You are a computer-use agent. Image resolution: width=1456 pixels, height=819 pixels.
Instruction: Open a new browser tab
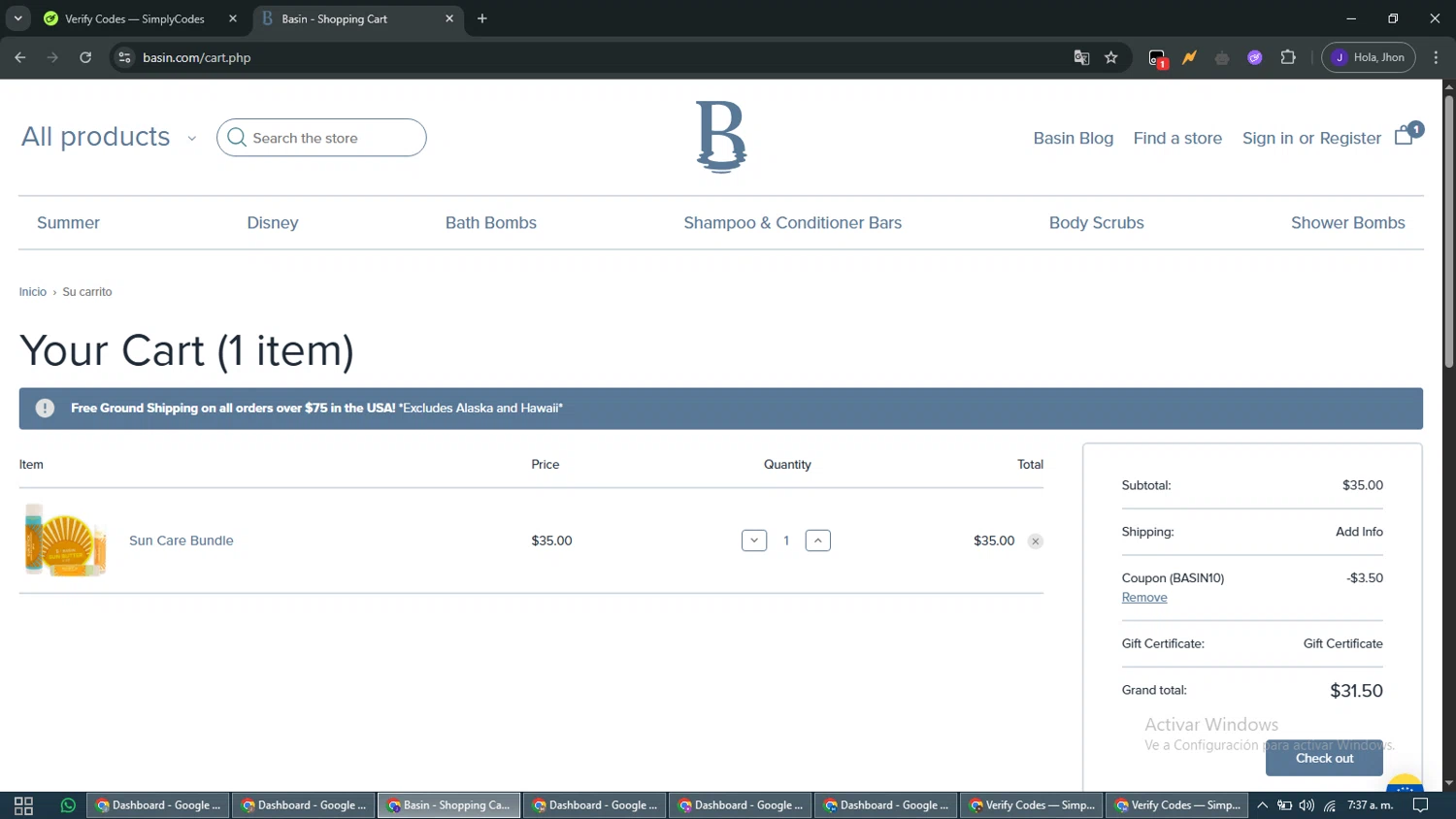click(482, 18)
